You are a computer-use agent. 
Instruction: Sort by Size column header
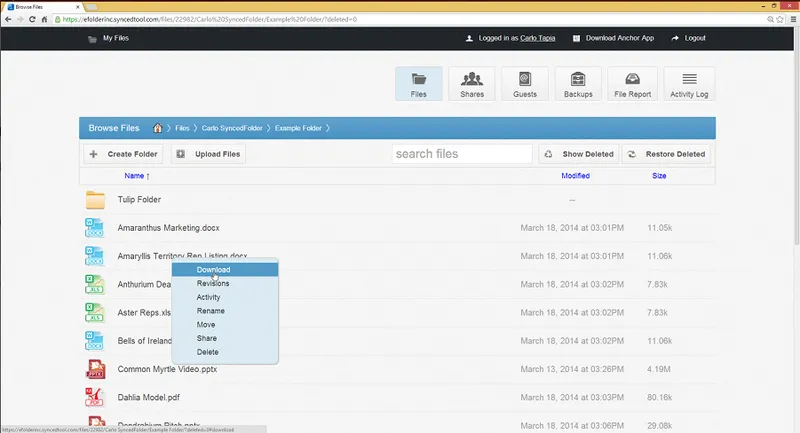pyautogui.click(x=659, y=176)
